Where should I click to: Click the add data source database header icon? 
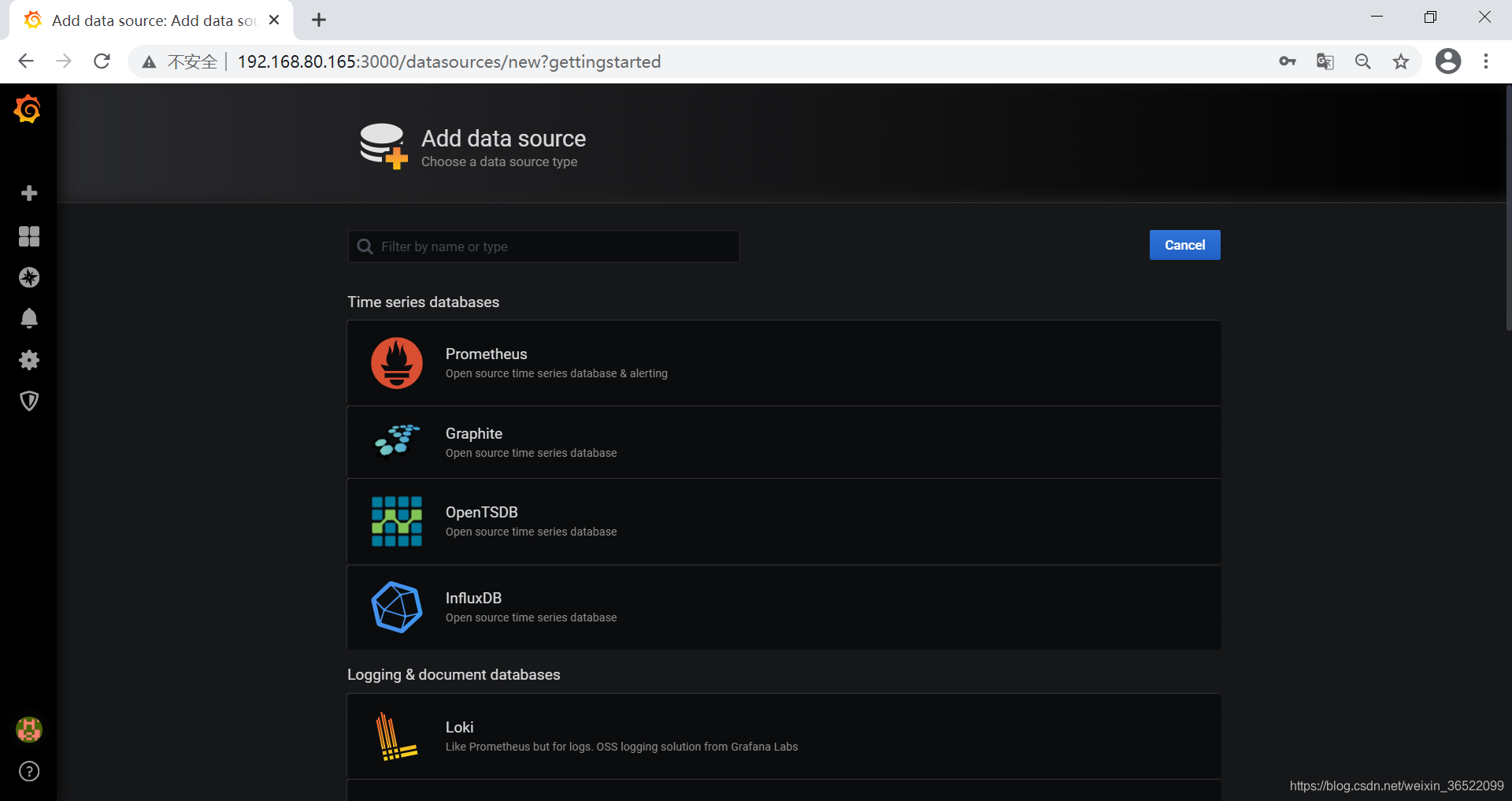[x=384, y=146]
